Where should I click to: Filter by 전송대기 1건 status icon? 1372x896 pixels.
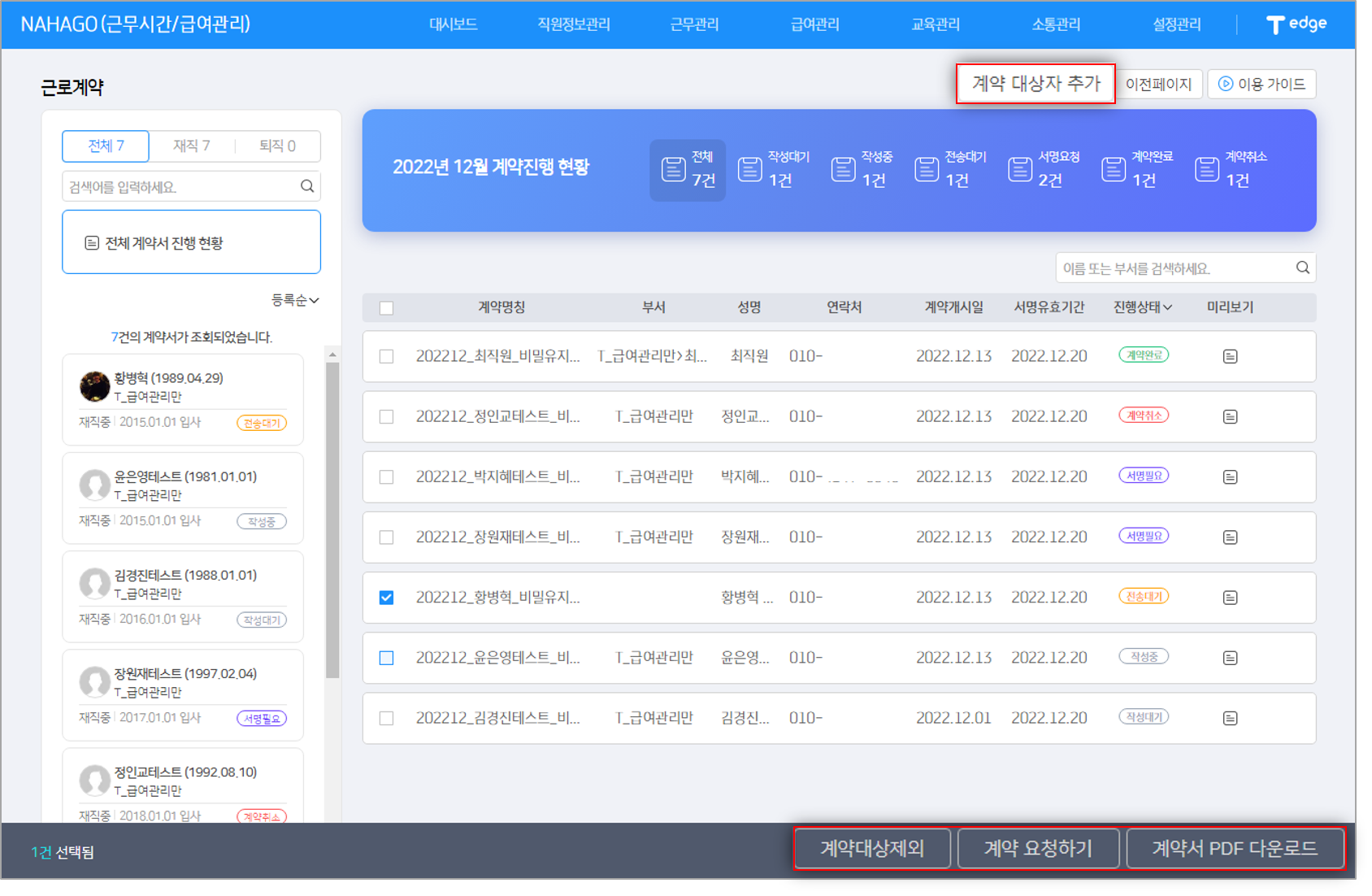click(x=950, y=169)
